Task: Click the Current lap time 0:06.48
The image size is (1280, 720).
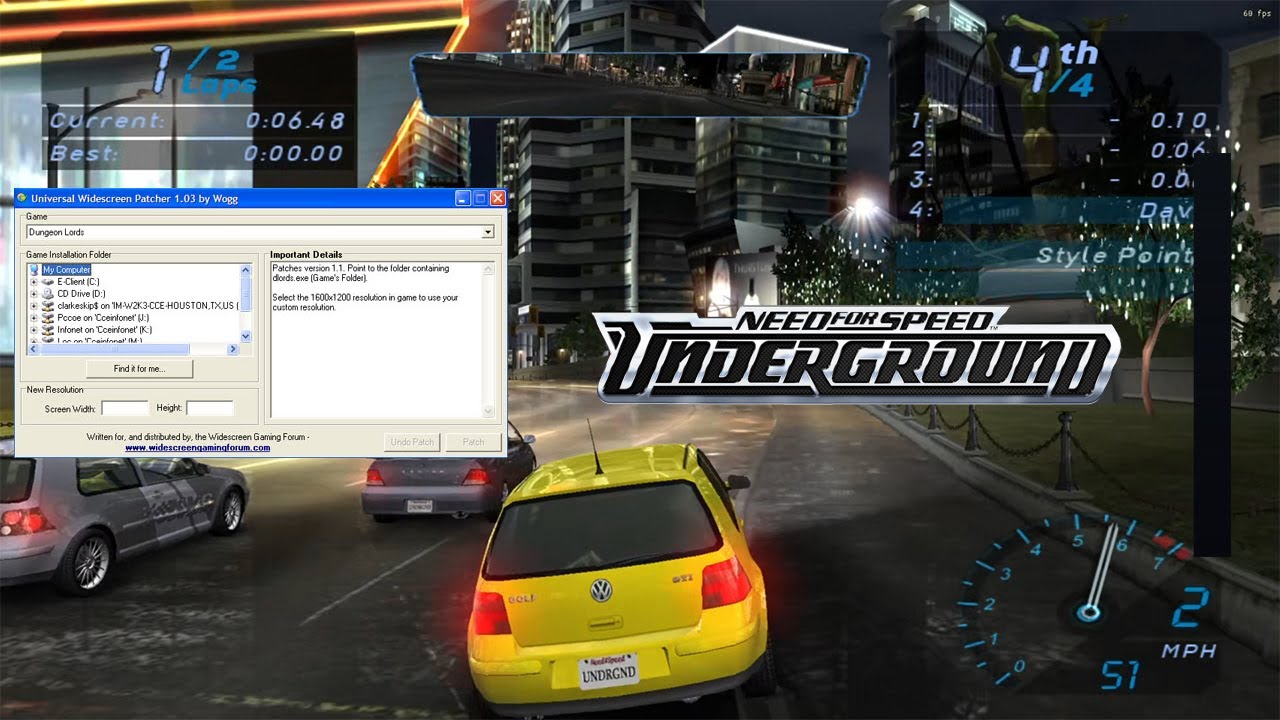Action: point(295,121)
